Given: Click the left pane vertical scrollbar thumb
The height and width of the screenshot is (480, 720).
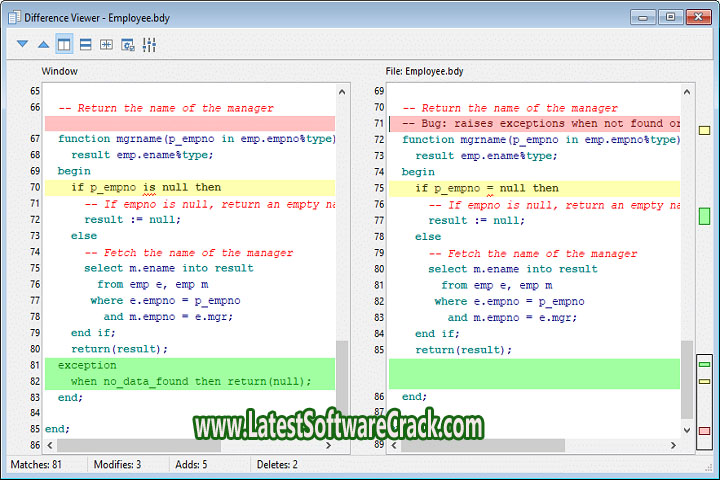Looking at the screenshot, I should pos(342,379).
